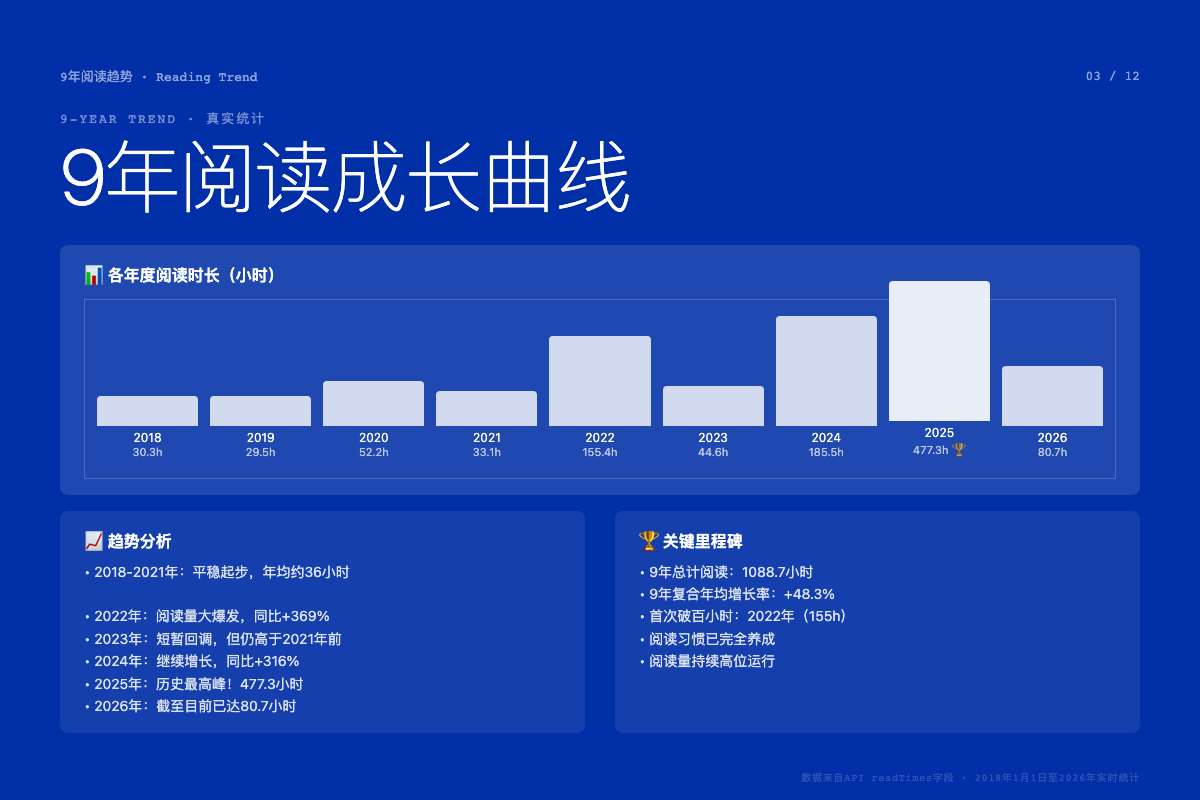
Task: Click the 2023 year label
Action: coord(713,438)
